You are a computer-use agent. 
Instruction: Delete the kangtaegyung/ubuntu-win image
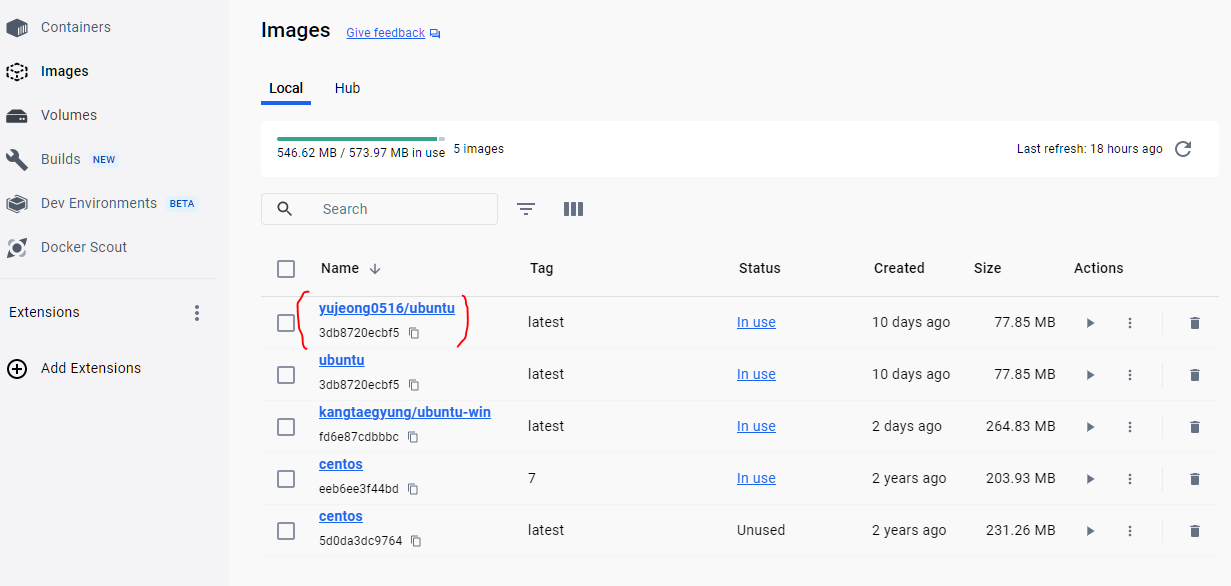1194,427
